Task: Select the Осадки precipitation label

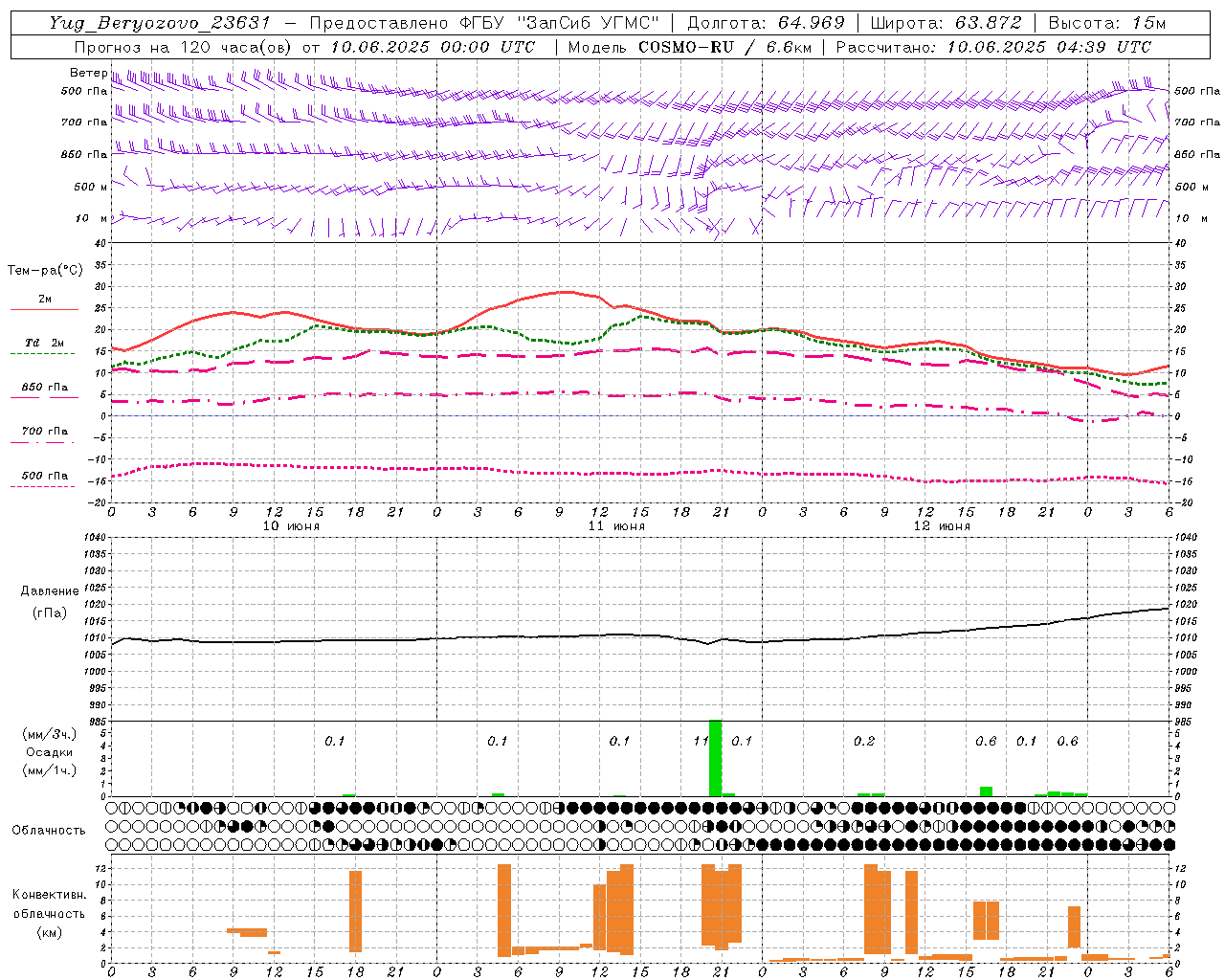Action: (49, 752)
